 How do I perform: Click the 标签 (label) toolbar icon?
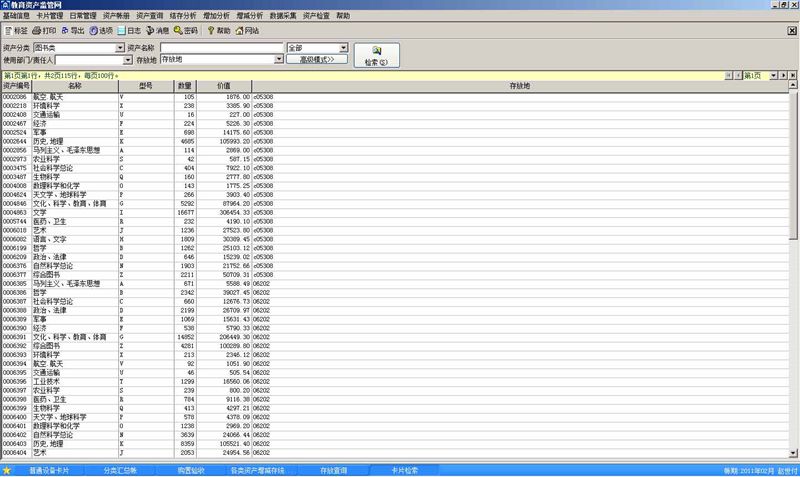coord(16,31)
